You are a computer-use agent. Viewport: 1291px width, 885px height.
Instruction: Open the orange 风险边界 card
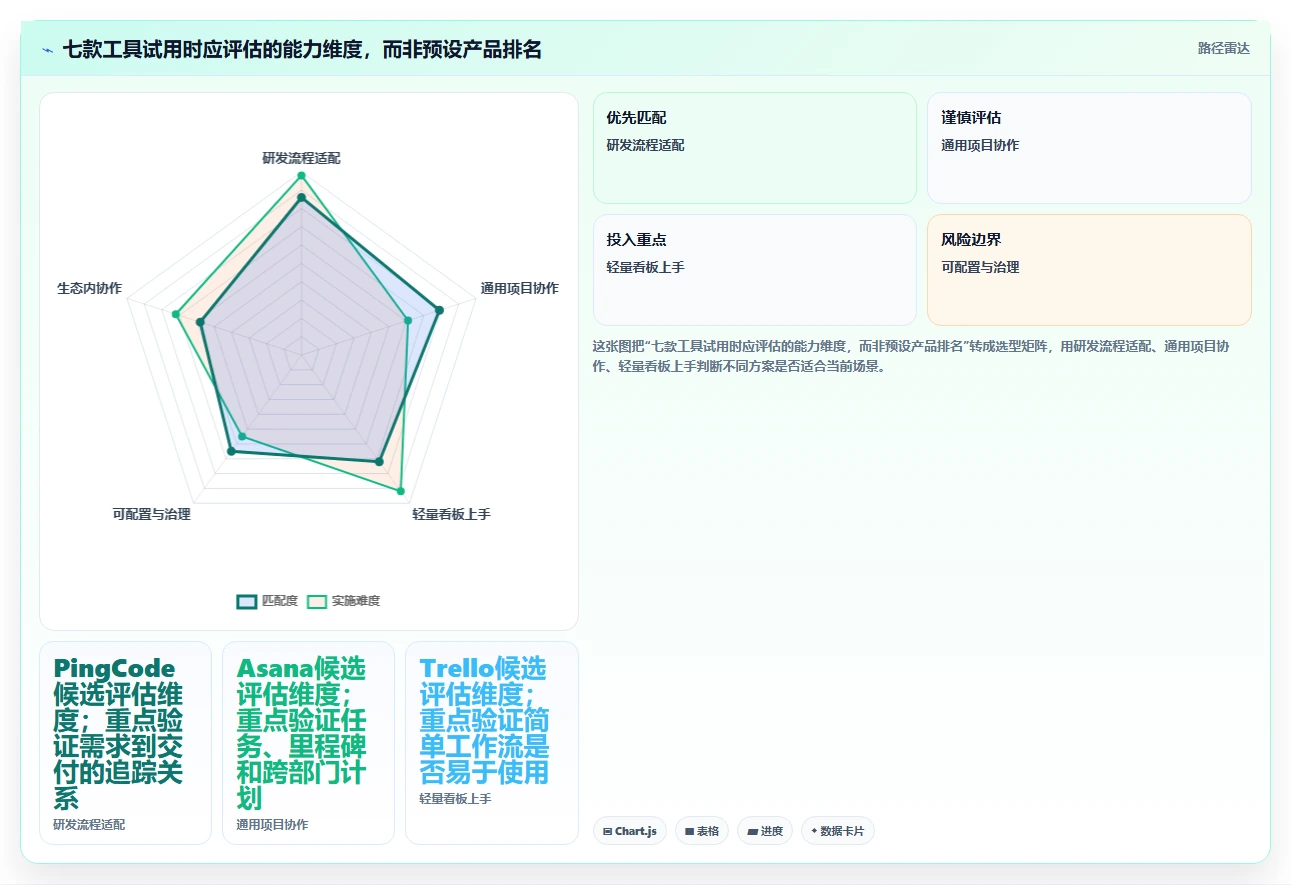(1089, 270)
